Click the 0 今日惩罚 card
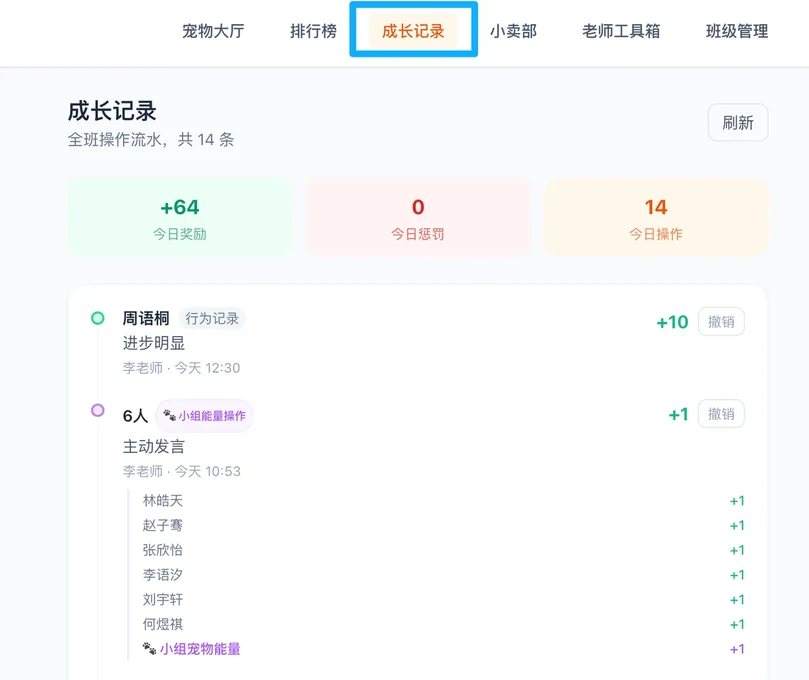Screen dimensions: 809x680 (x=418, y=217)
